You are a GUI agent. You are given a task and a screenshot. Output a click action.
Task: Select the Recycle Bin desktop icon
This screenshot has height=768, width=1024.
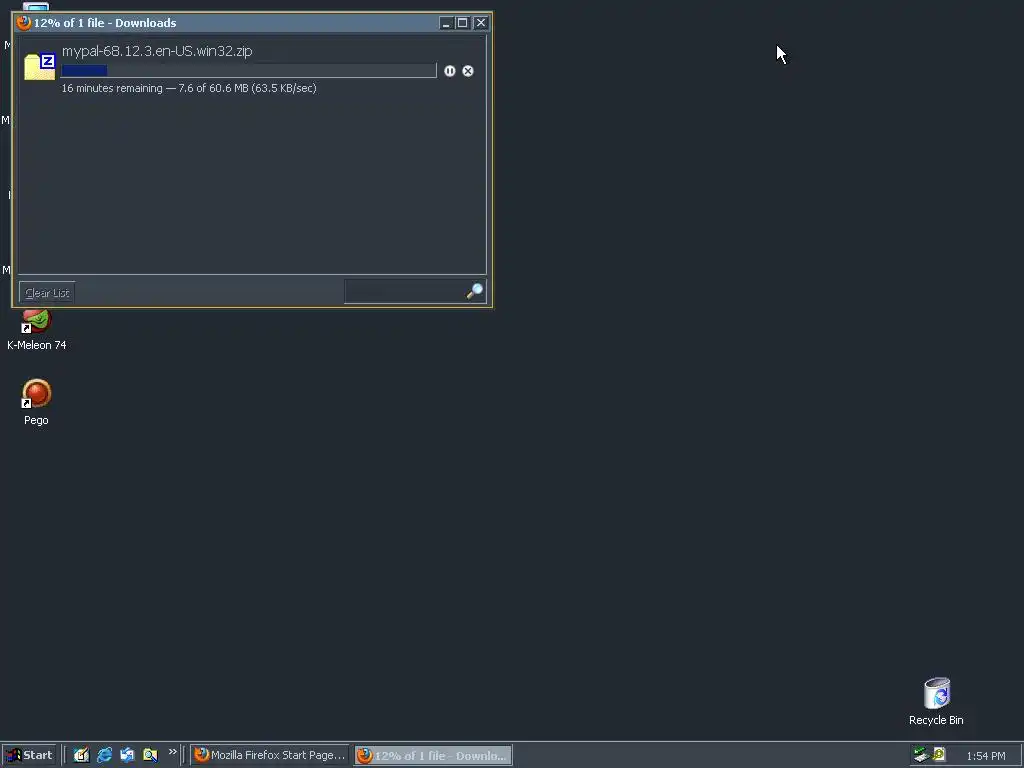tap(936, 702)
